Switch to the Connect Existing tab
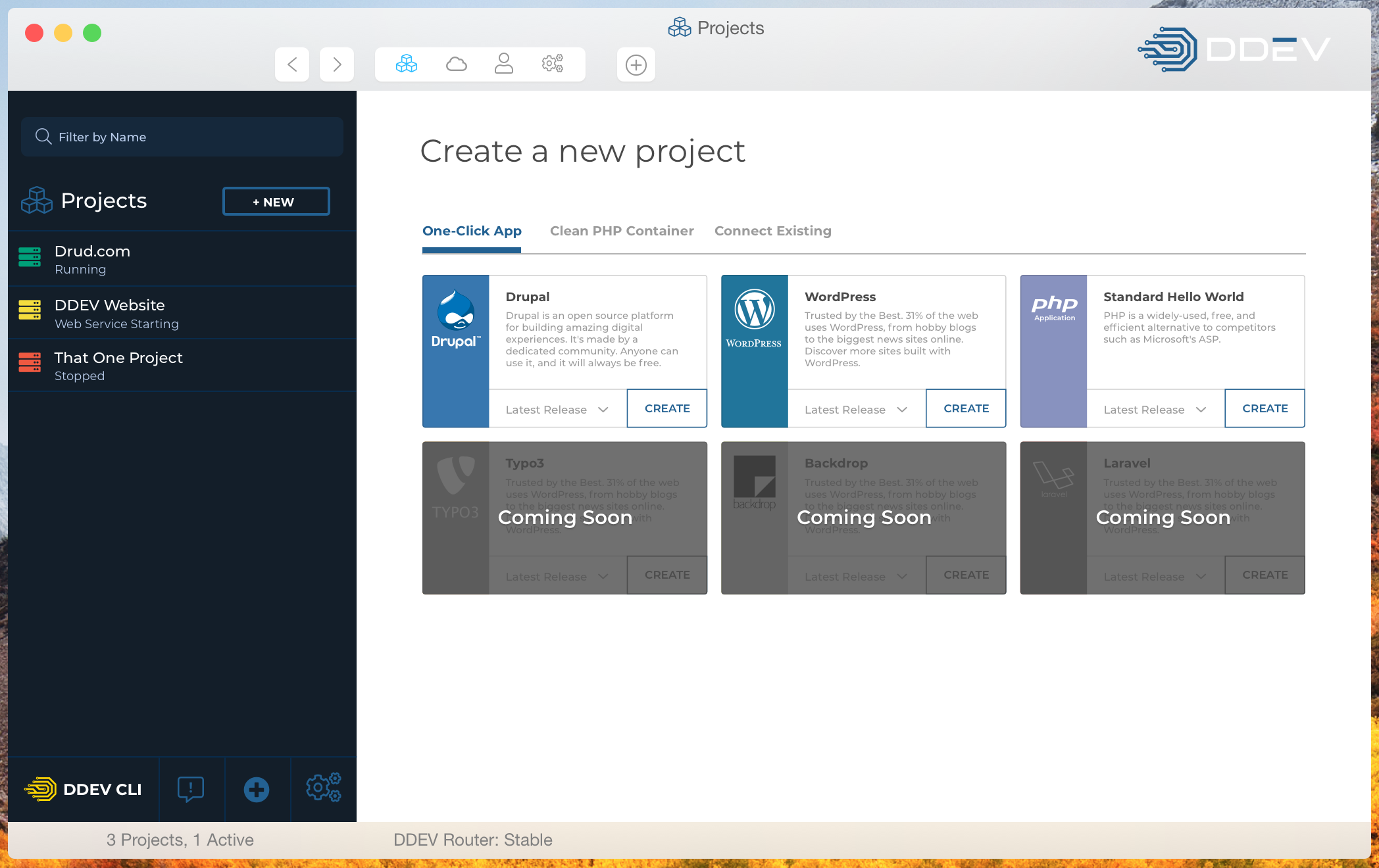The height and width of the screenshot is (868, 1379). (x=773, y=231)
